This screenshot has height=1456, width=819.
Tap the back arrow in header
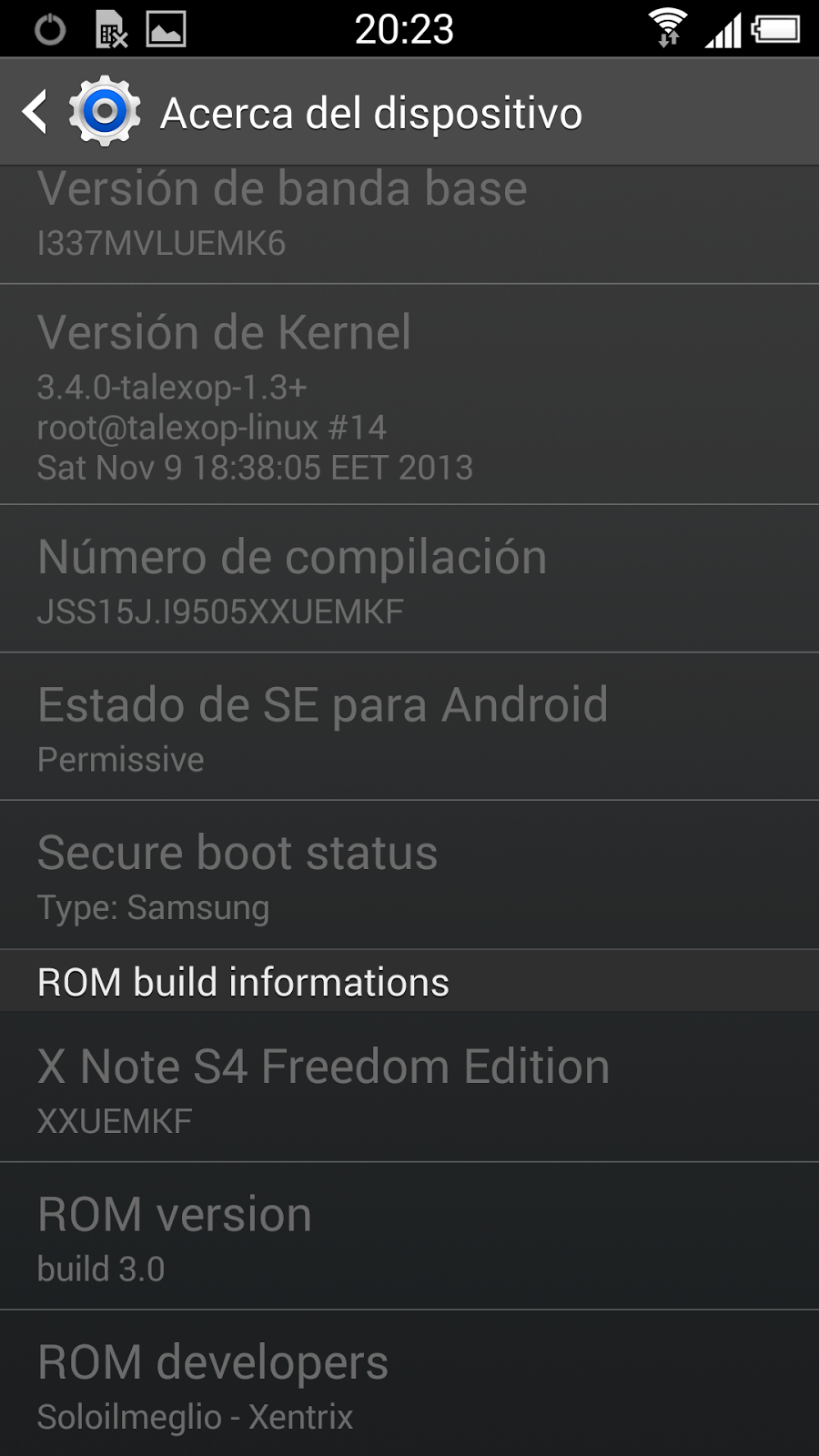pyautogui.click(x=35, y=112)
